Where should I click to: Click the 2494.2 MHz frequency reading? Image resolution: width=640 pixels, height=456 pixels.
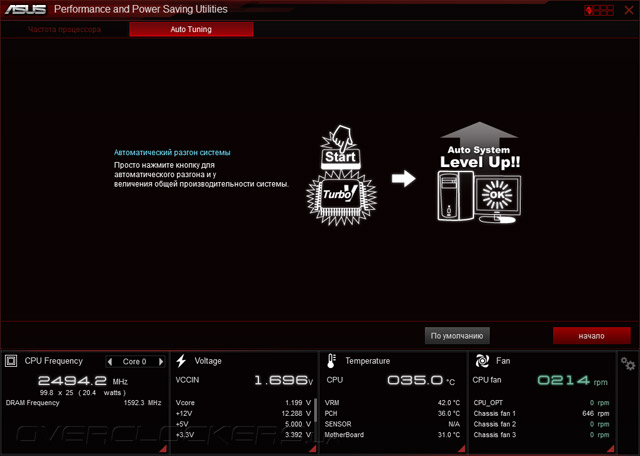point(83,381)
